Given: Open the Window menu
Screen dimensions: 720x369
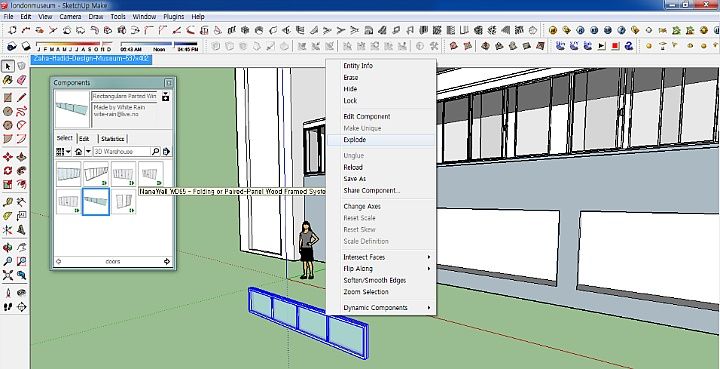Looking at the screenshot, I should click(144, 17).
